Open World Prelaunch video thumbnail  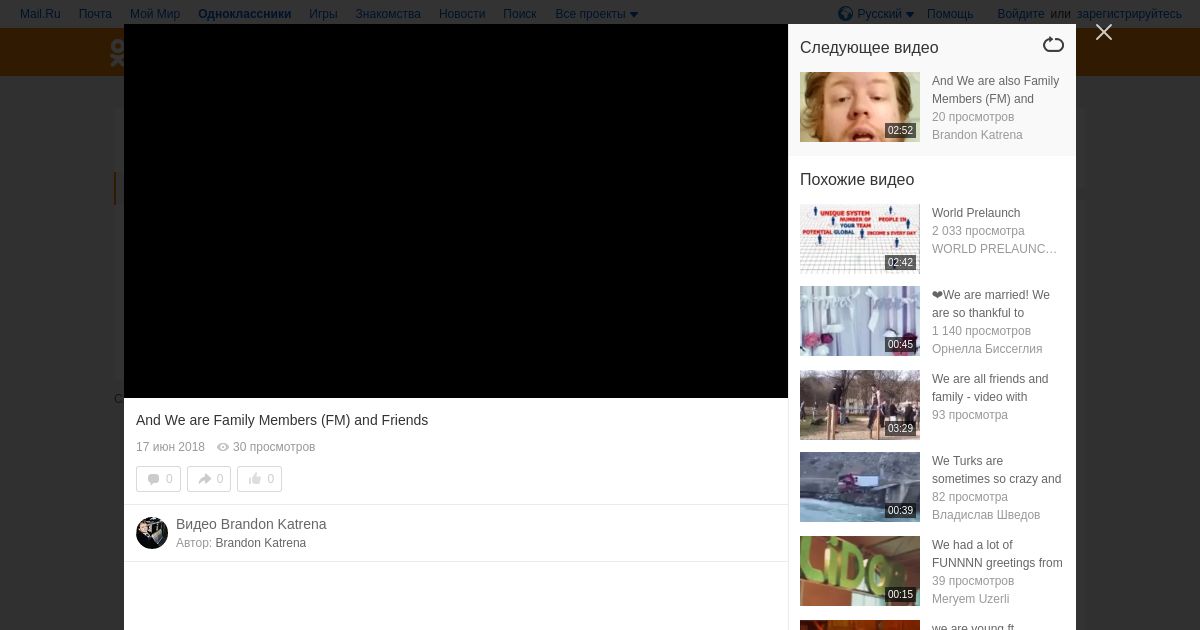pos(860,239)
